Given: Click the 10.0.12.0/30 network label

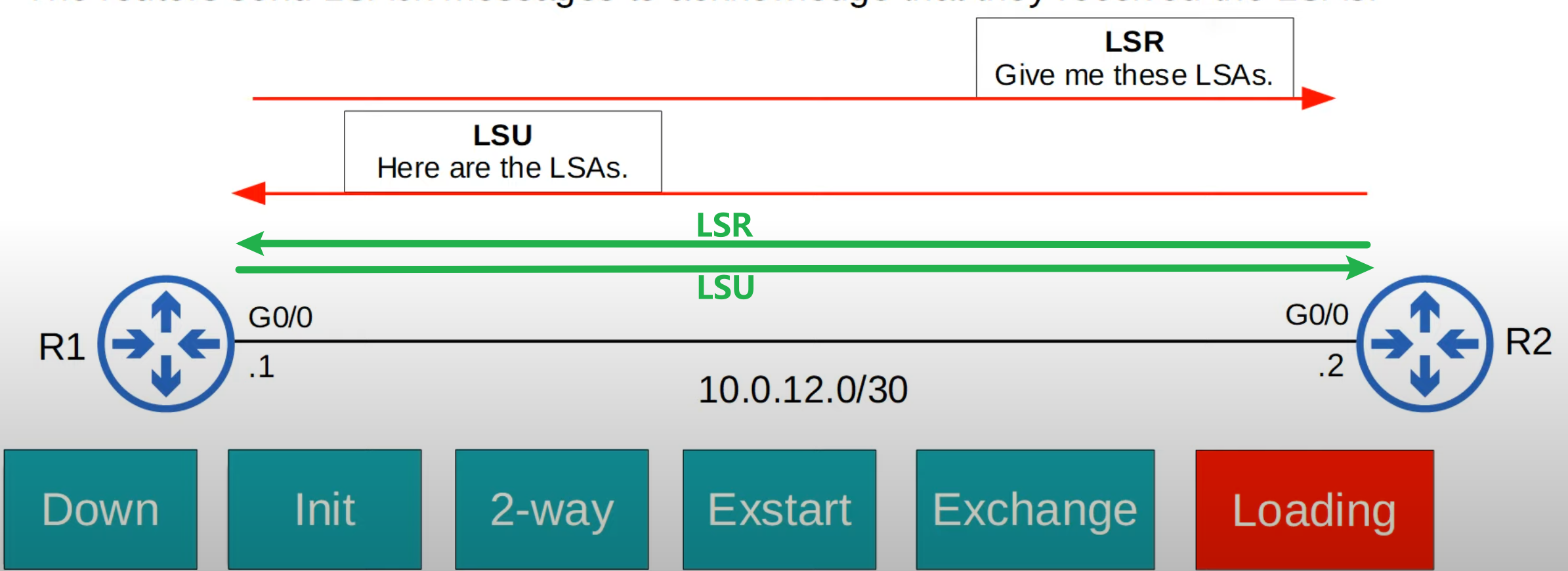Looking at the screenshot, I should click(803, 390).
